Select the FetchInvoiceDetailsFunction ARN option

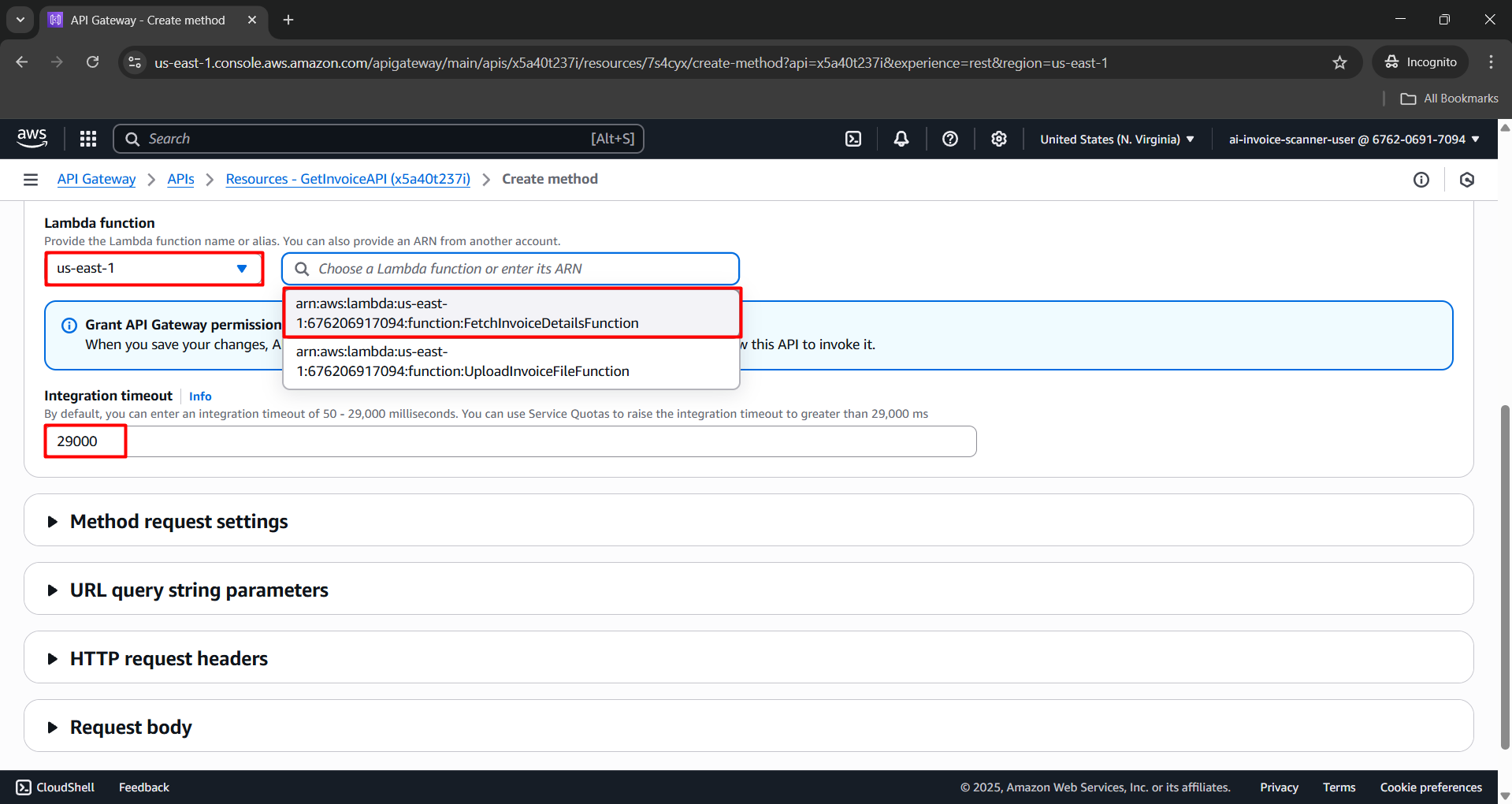click(x=511, y=314)
